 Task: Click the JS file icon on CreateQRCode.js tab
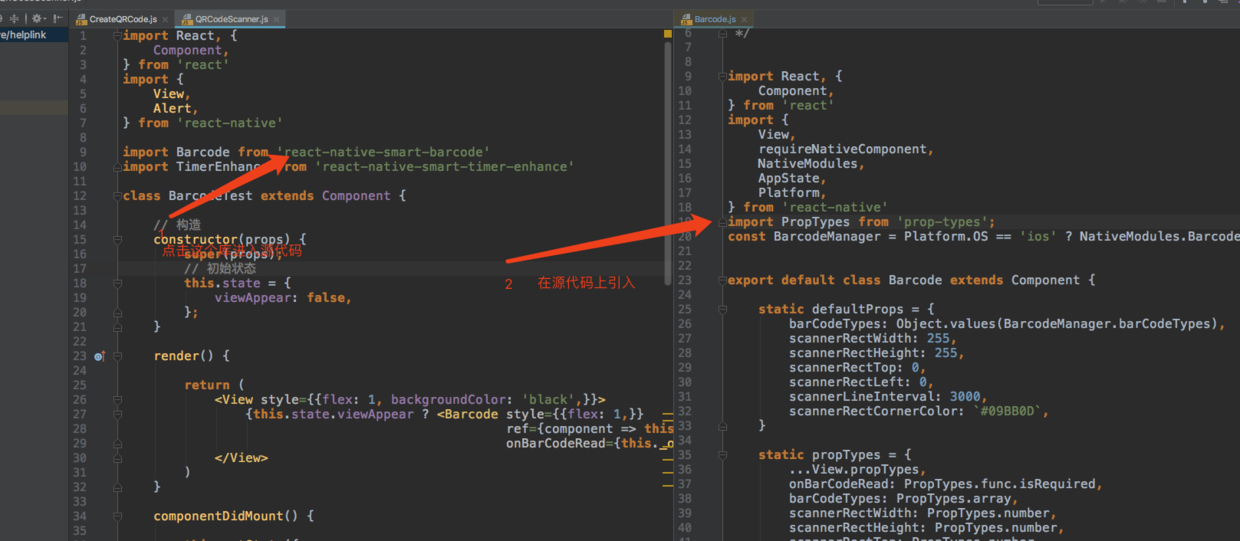click(82, 19)
